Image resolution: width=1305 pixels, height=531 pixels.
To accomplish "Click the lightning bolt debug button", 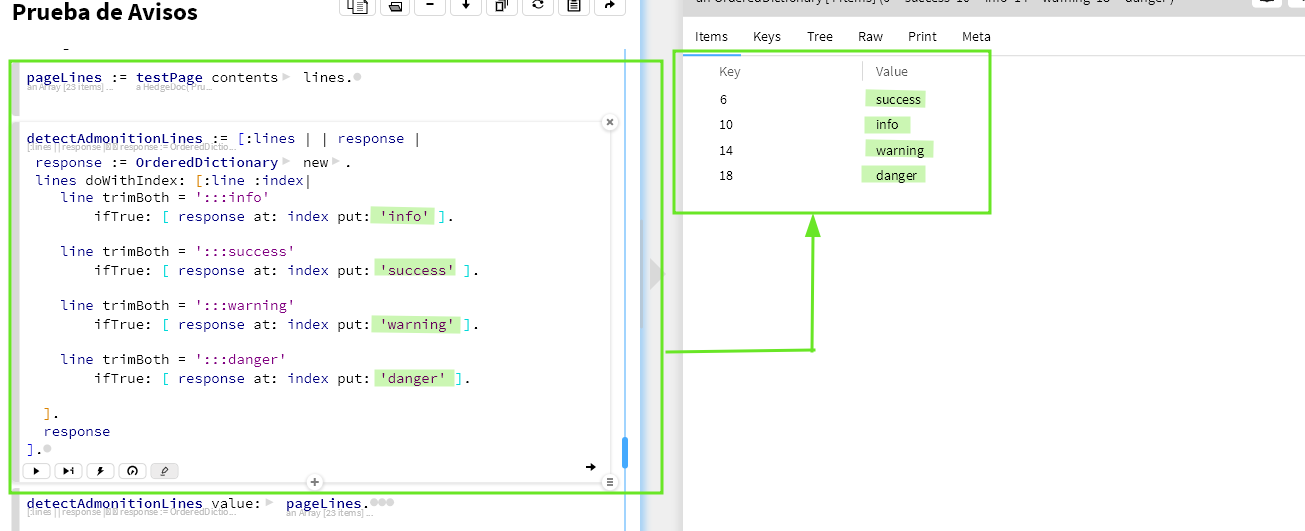I will (x=100, y=470).
